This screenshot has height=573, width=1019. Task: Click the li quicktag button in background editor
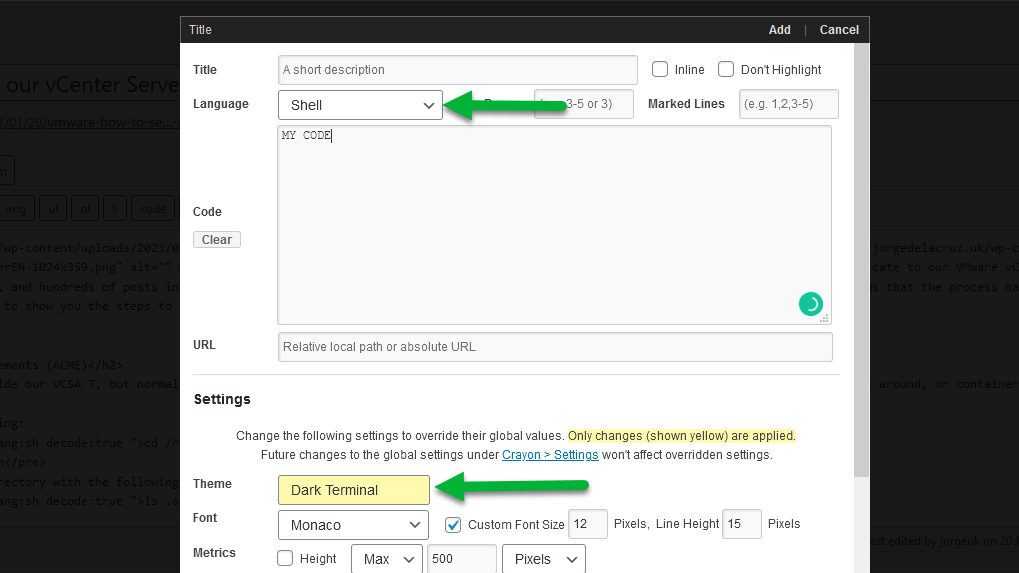coord(115,209)
